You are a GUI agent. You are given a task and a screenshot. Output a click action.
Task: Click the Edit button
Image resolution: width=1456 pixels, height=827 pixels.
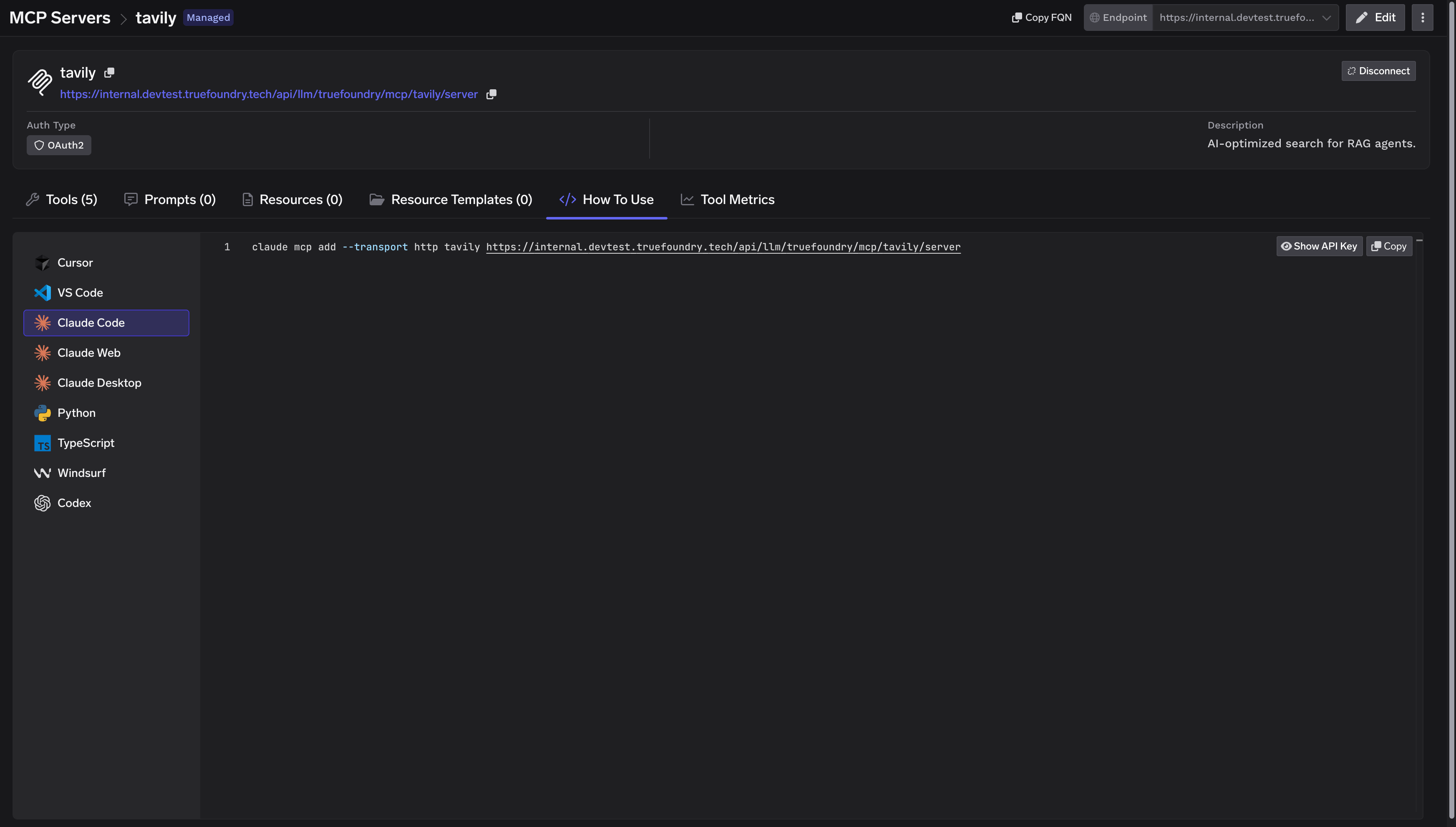coord(1375,18)
